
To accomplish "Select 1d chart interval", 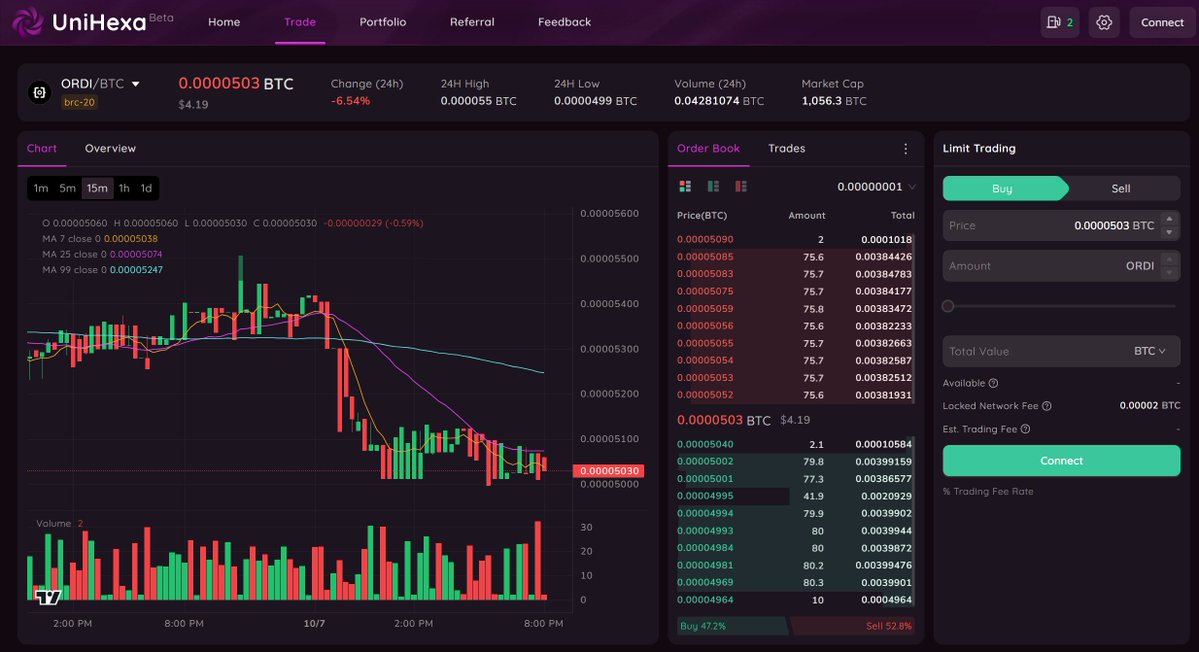I will (146, 188).
